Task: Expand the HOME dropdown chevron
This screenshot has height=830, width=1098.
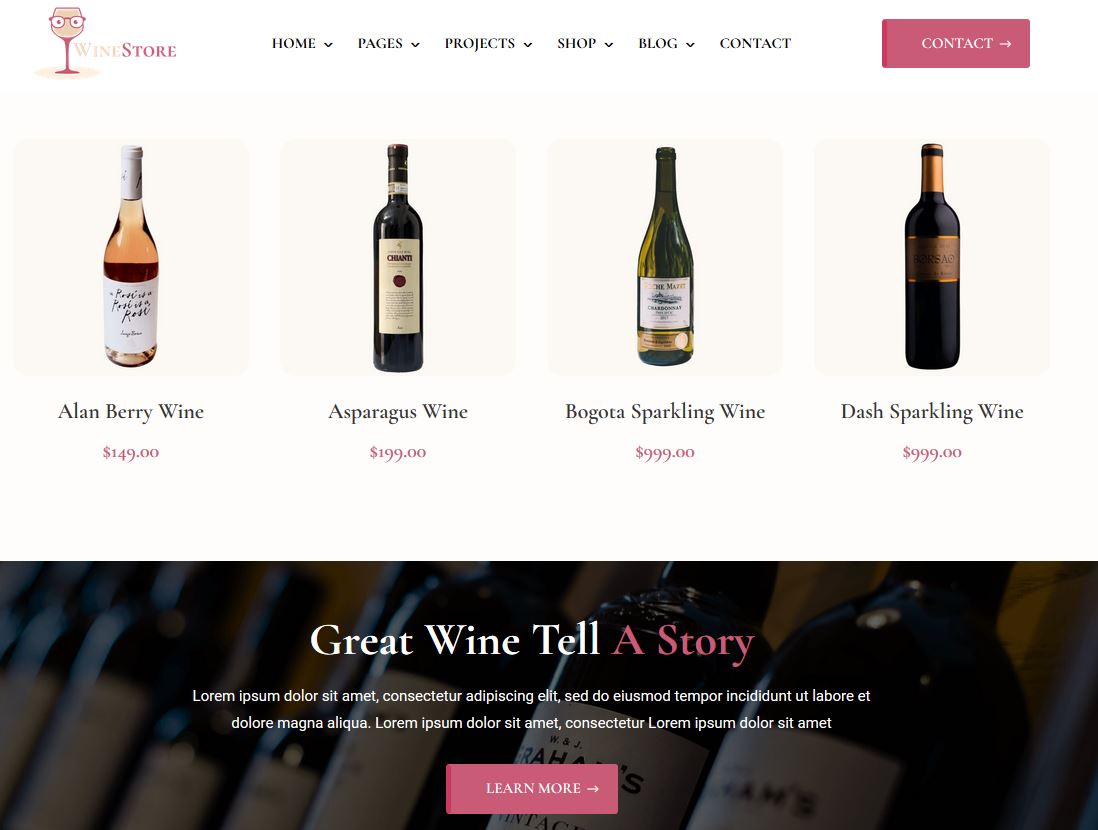Action: coord(328,45)
